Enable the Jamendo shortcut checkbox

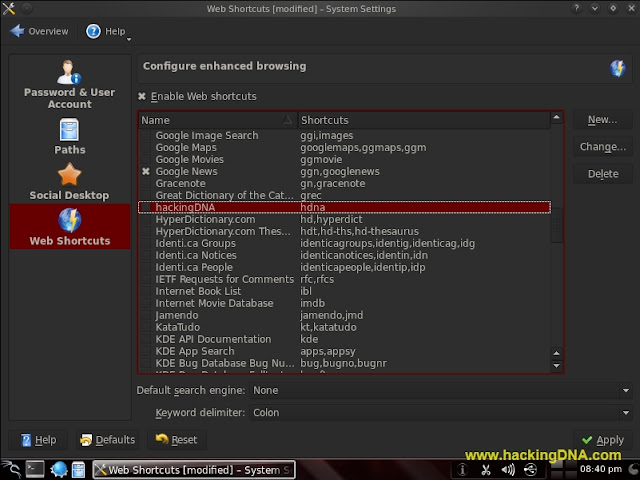click(x=145, y=315)
